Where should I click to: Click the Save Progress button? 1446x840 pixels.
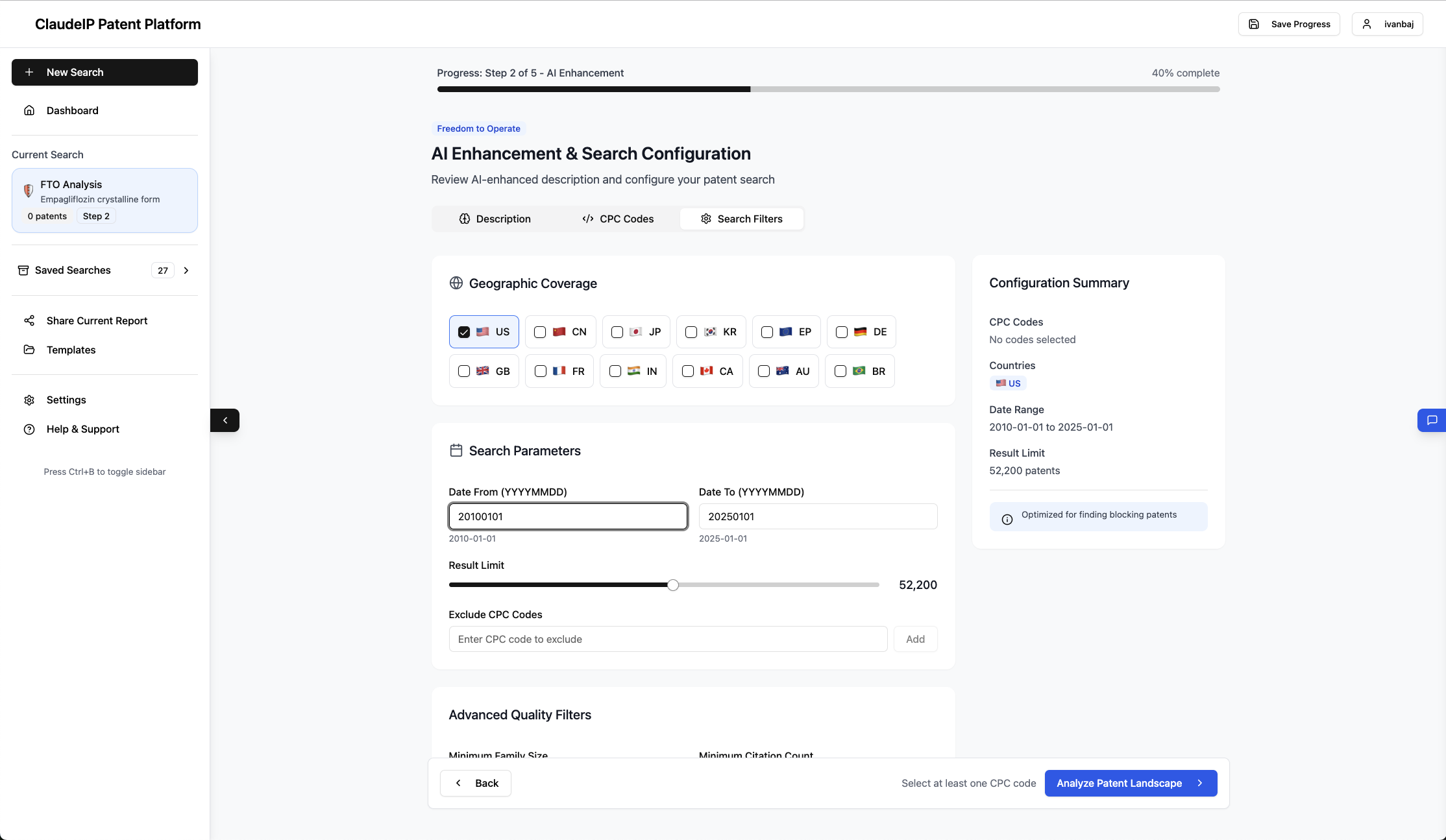click(1288, 23)
